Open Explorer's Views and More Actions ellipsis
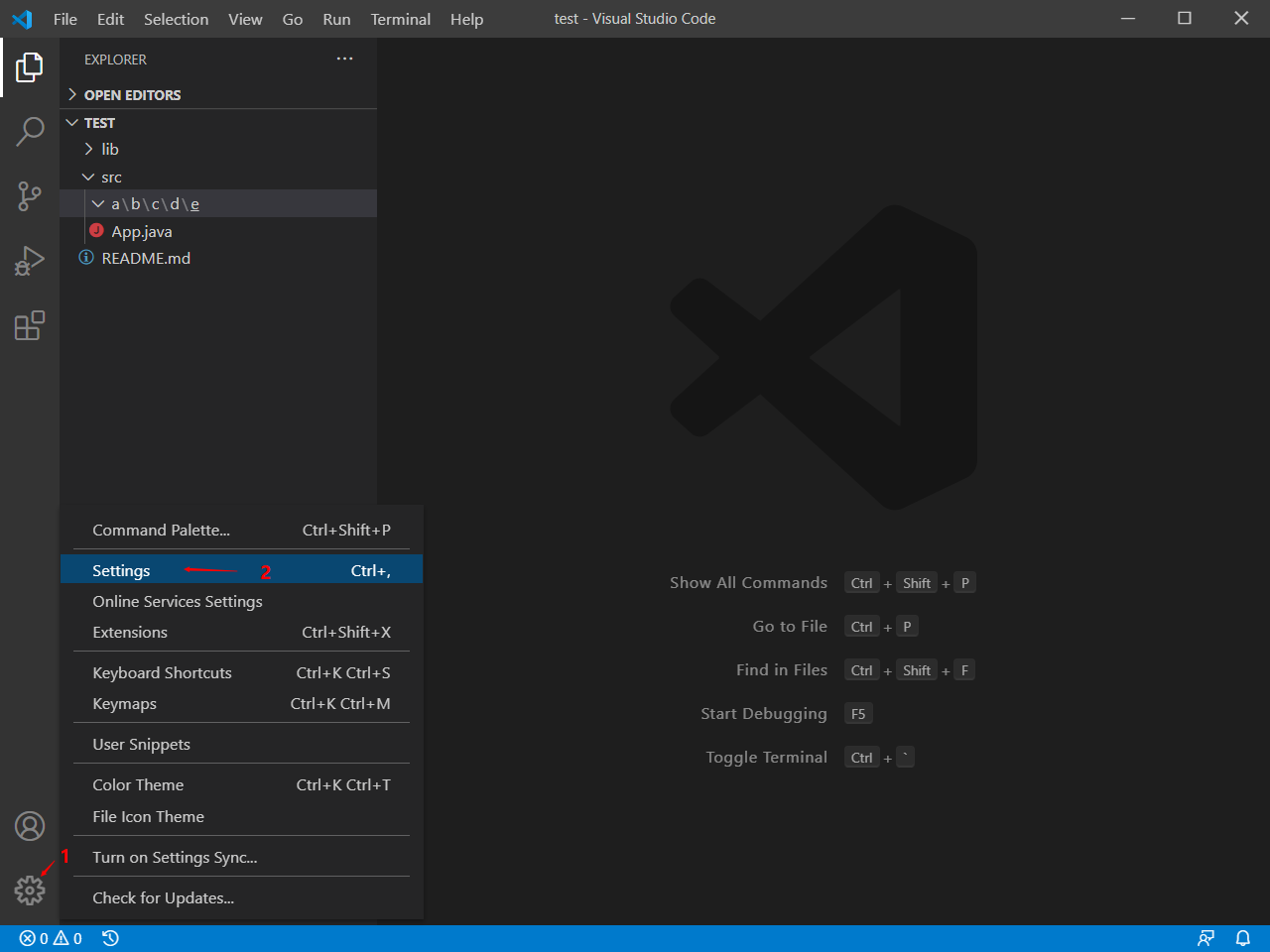Screen dimensions: 1270x952 (x=344, y=59)
